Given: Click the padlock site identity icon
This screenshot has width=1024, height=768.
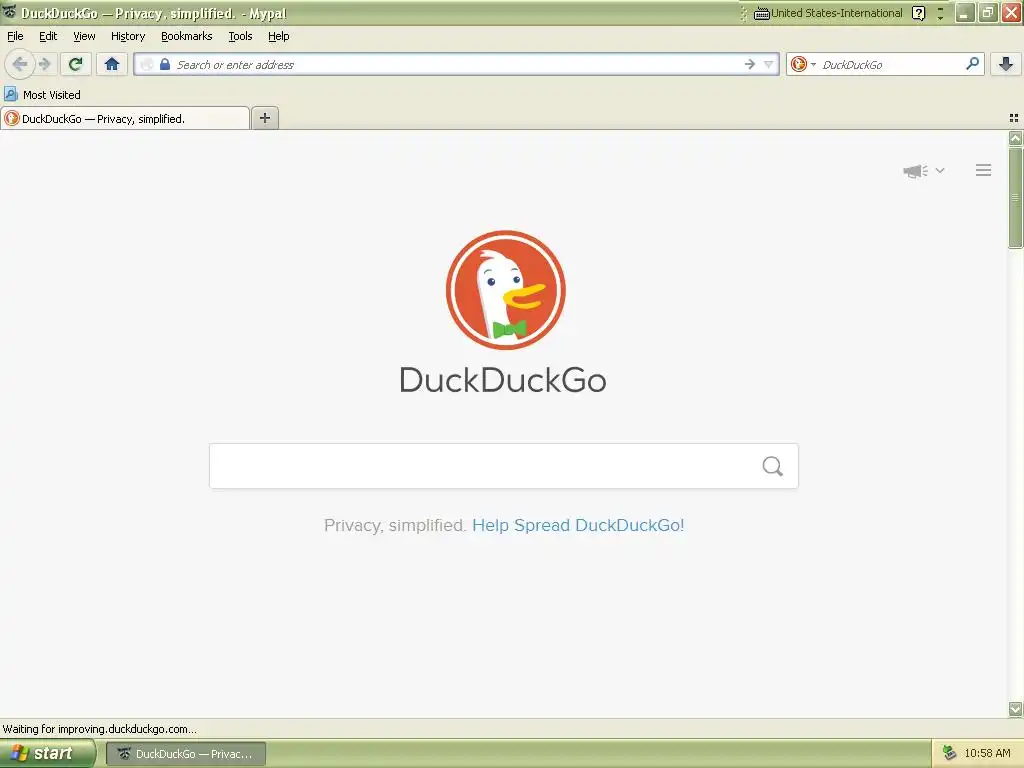Looking at the screenshot, I should pos(165,64).
